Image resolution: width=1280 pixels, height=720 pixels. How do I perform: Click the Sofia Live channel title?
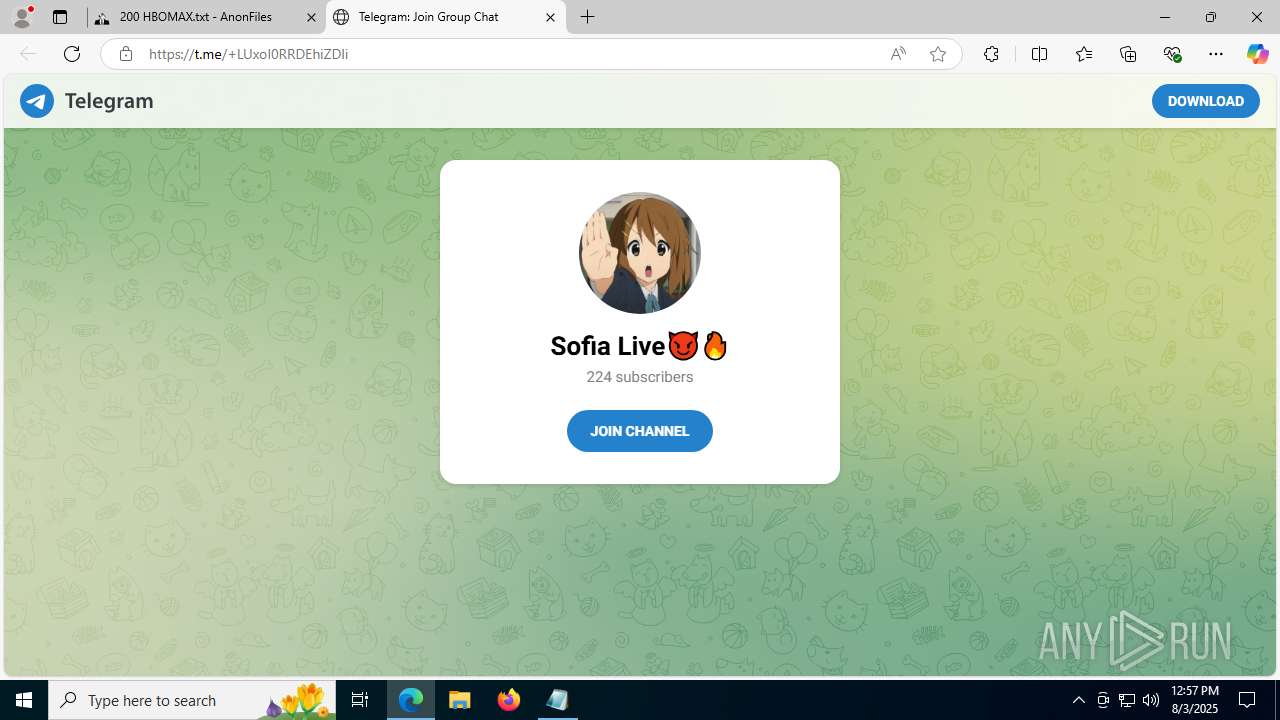(x=639, y=346)
